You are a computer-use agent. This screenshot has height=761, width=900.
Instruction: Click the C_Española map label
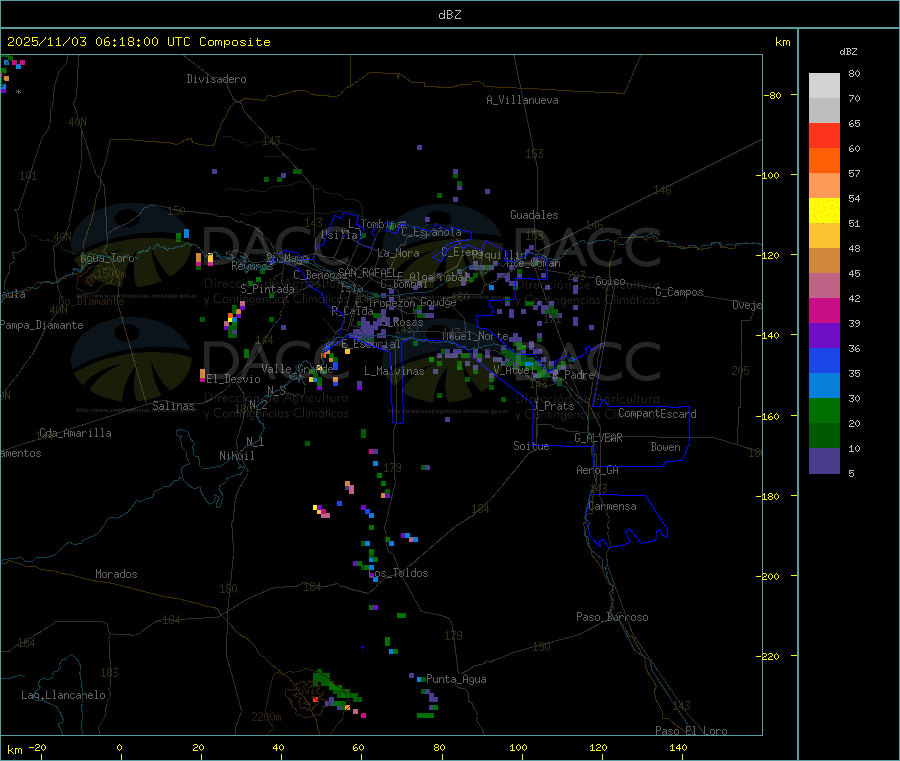click(x=431, y=232)
